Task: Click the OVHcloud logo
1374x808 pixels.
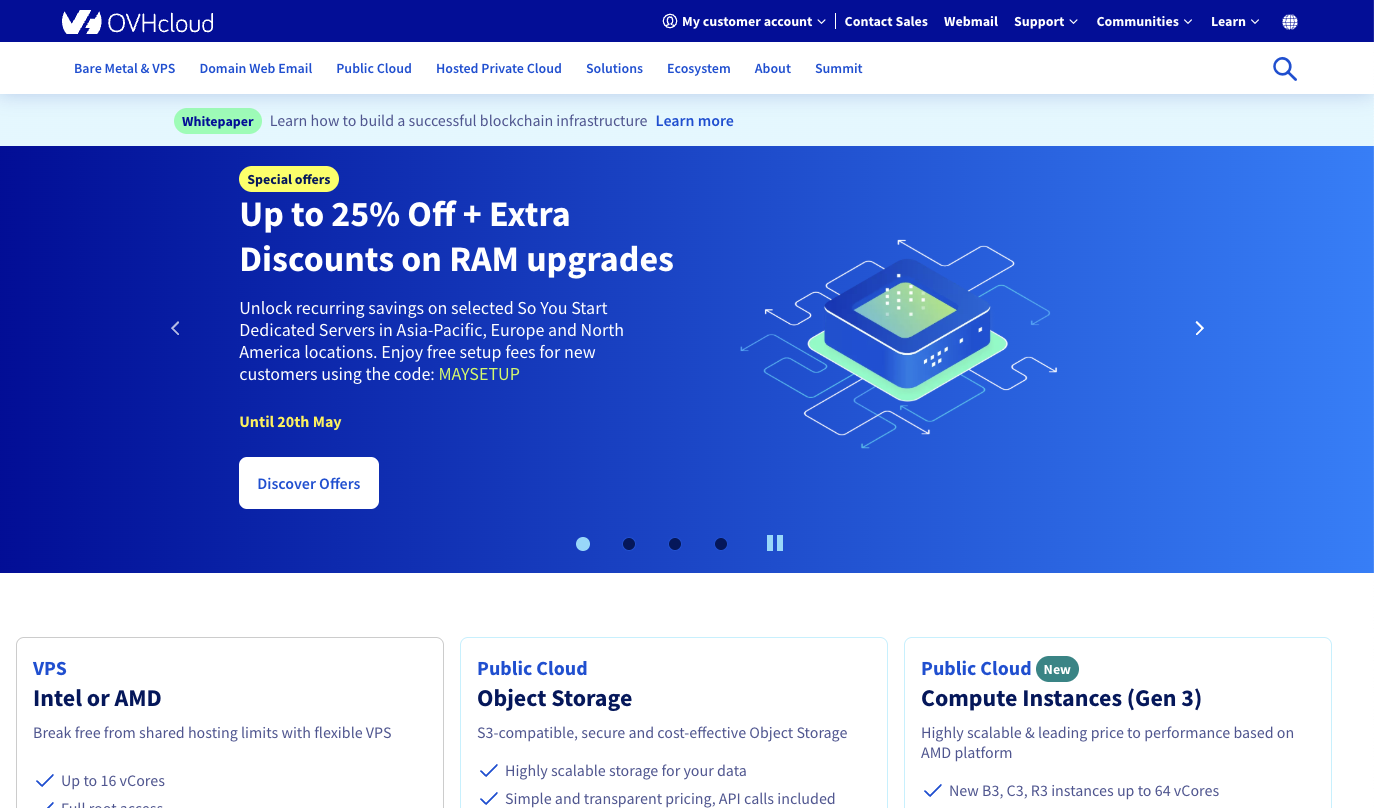Action: click(x=137, y=21)
